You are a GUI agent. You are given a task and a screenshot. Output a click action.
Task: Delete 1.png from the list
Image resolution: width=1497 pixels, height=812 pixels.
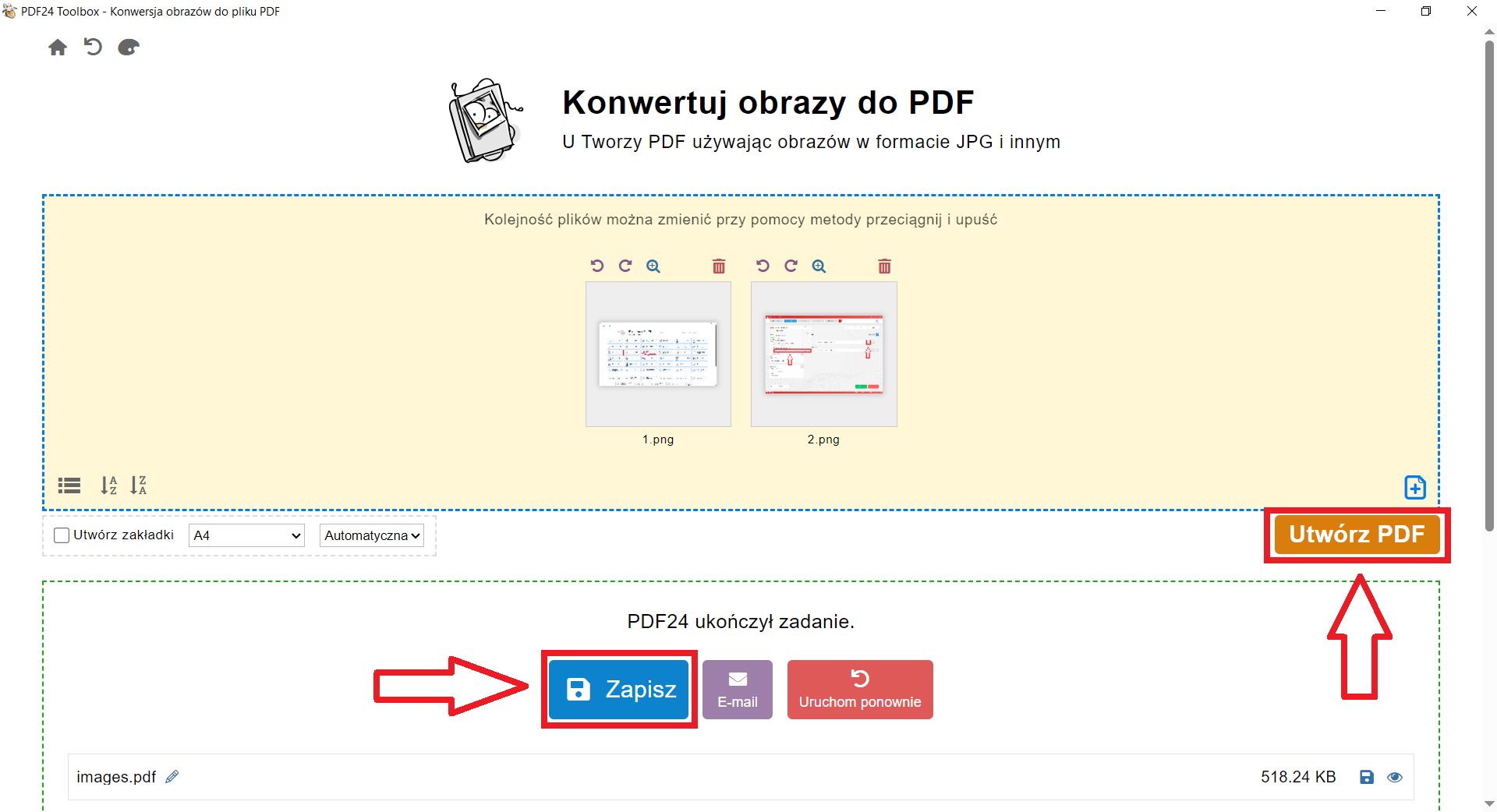719,267
